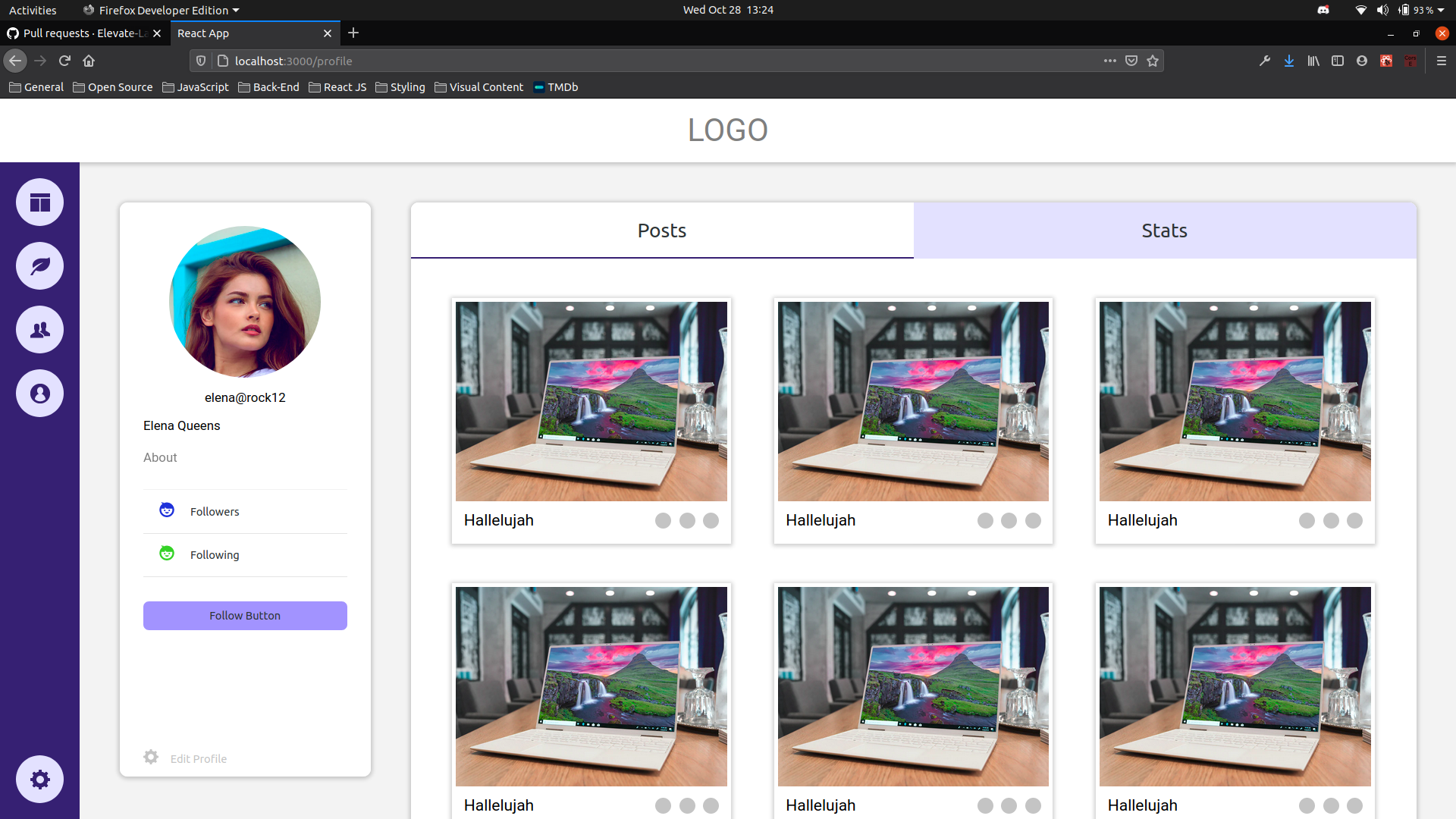Open Edit Profile with the gear link
Viewport: 1456px width, 819px height.
(x=184, y=758)
